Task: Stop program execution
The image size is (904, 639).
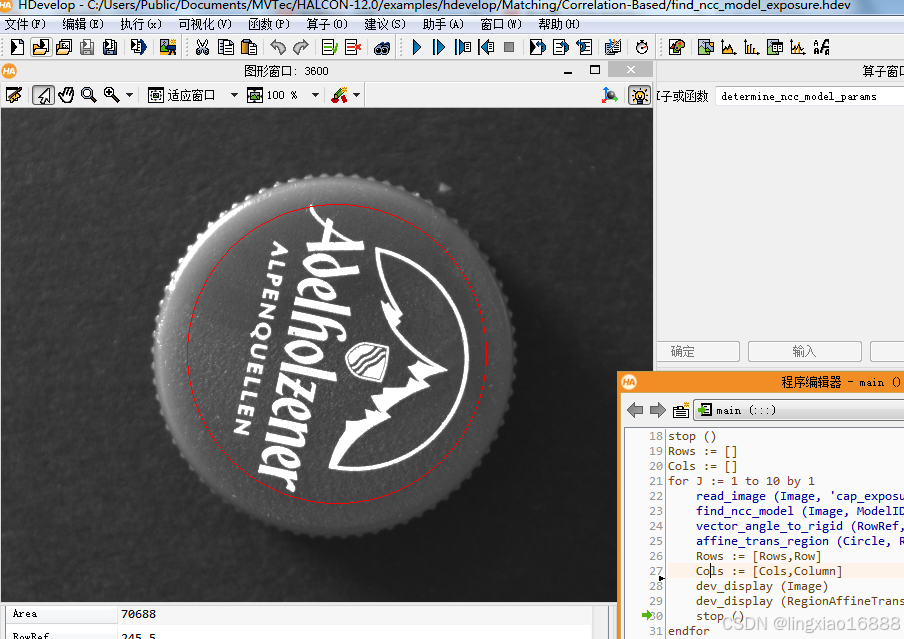Action: pyautogui.click(x=509, y=47)
